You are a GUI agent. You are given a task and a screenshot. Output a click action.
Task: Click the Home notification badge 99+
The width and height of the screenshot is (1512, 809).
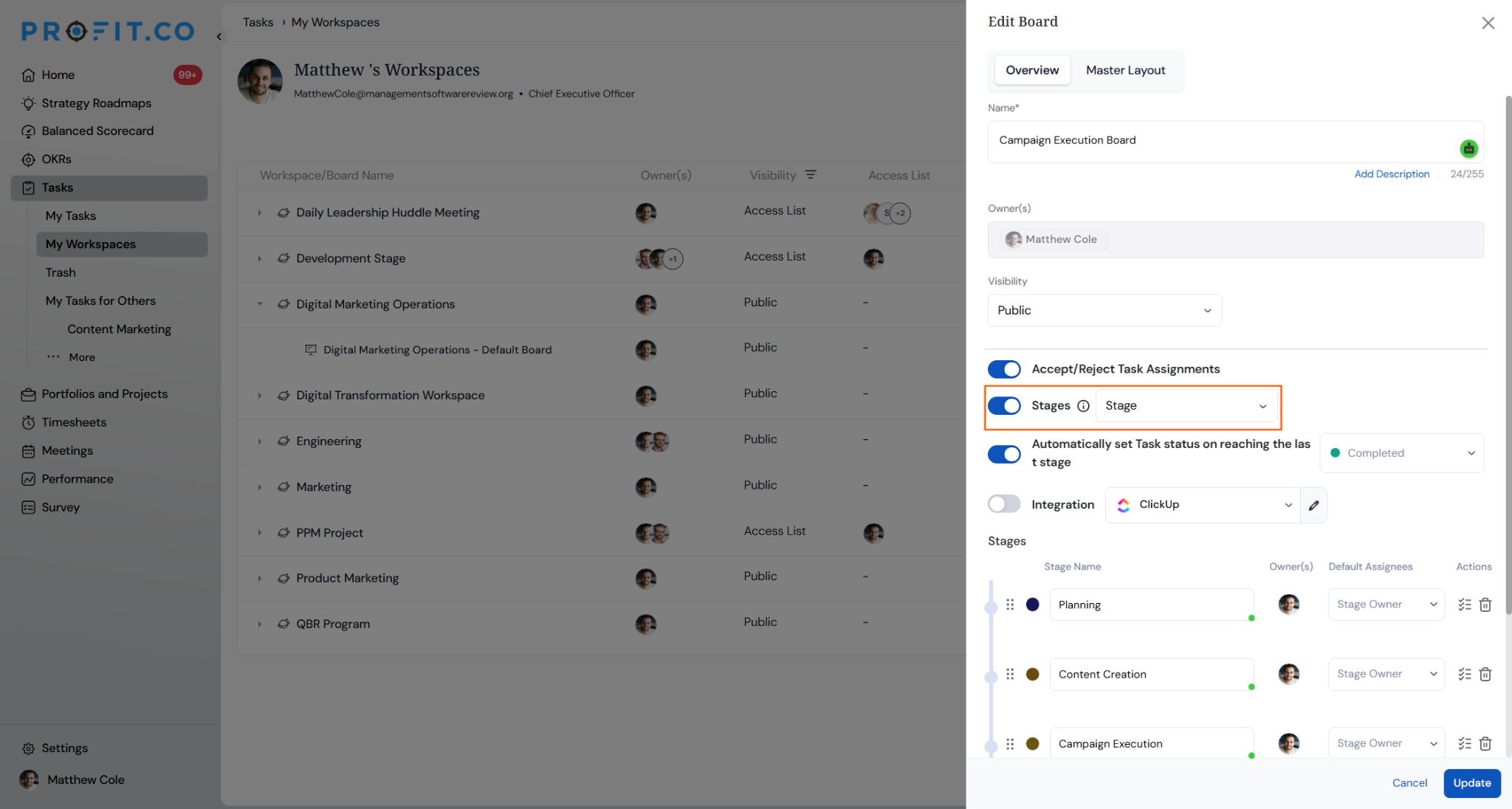coord(187,75)
